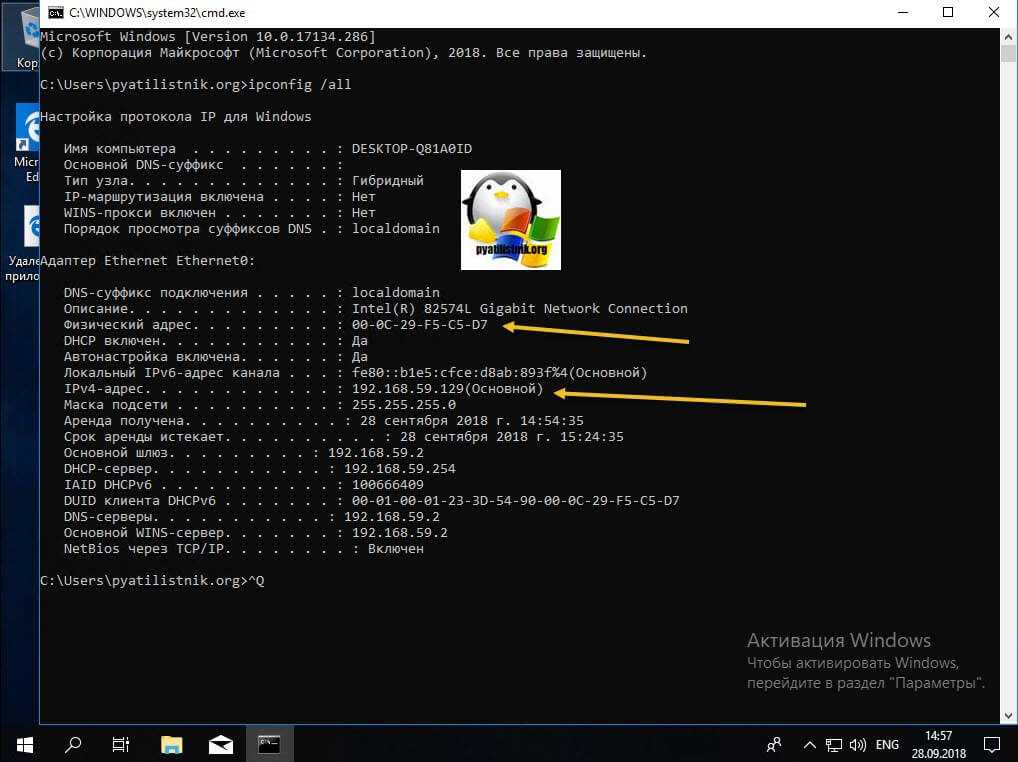Click the cmd.exe taskbar button
The image size is (1018, 762).
click(269, 744)
